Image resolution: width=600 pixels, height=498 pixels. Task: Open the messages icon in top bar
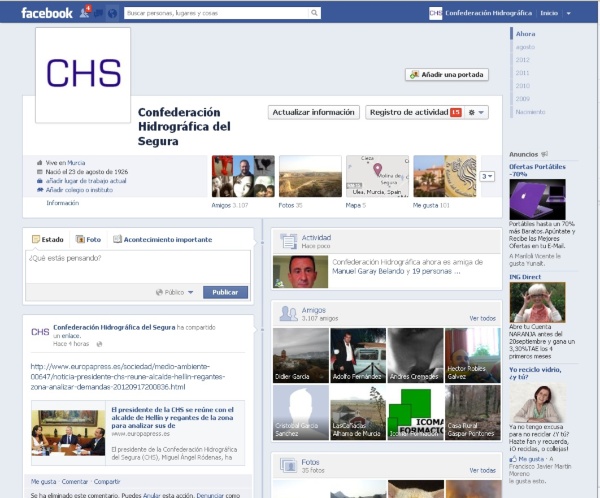point(98,13)
